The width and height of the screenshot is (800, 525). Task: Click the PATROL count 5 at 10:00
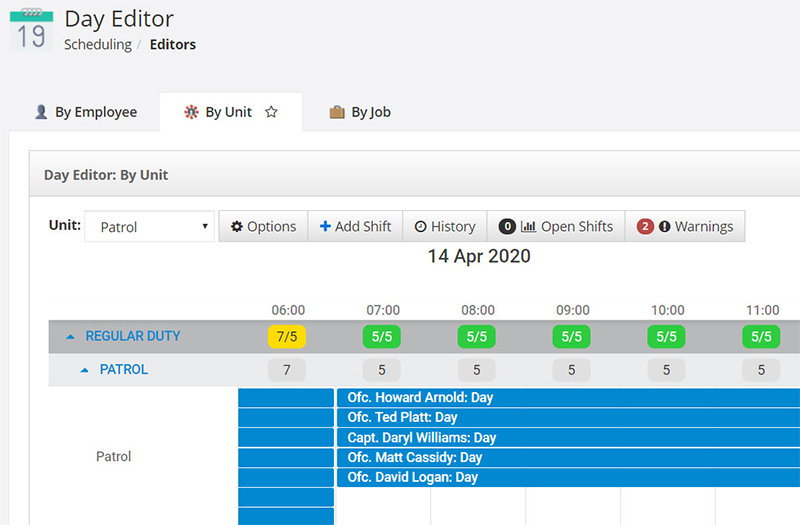[x=666, y=370]
